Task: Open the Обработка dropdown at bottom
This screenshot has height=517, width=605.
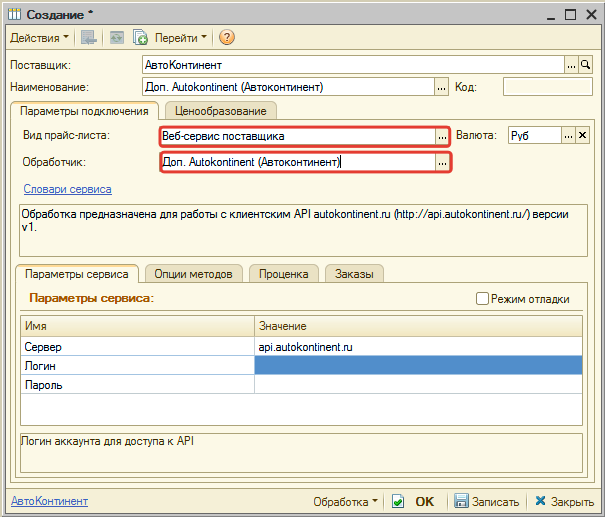Action: 345,502
